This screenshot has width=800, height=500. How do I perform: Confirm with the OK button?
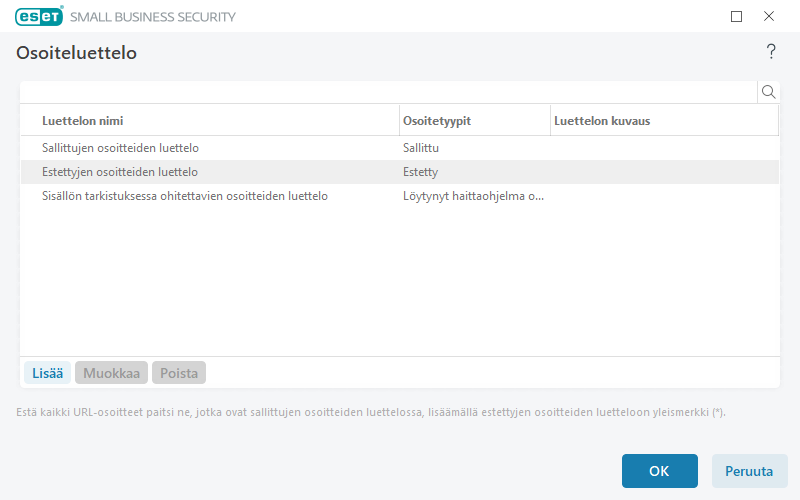point(659,470)
